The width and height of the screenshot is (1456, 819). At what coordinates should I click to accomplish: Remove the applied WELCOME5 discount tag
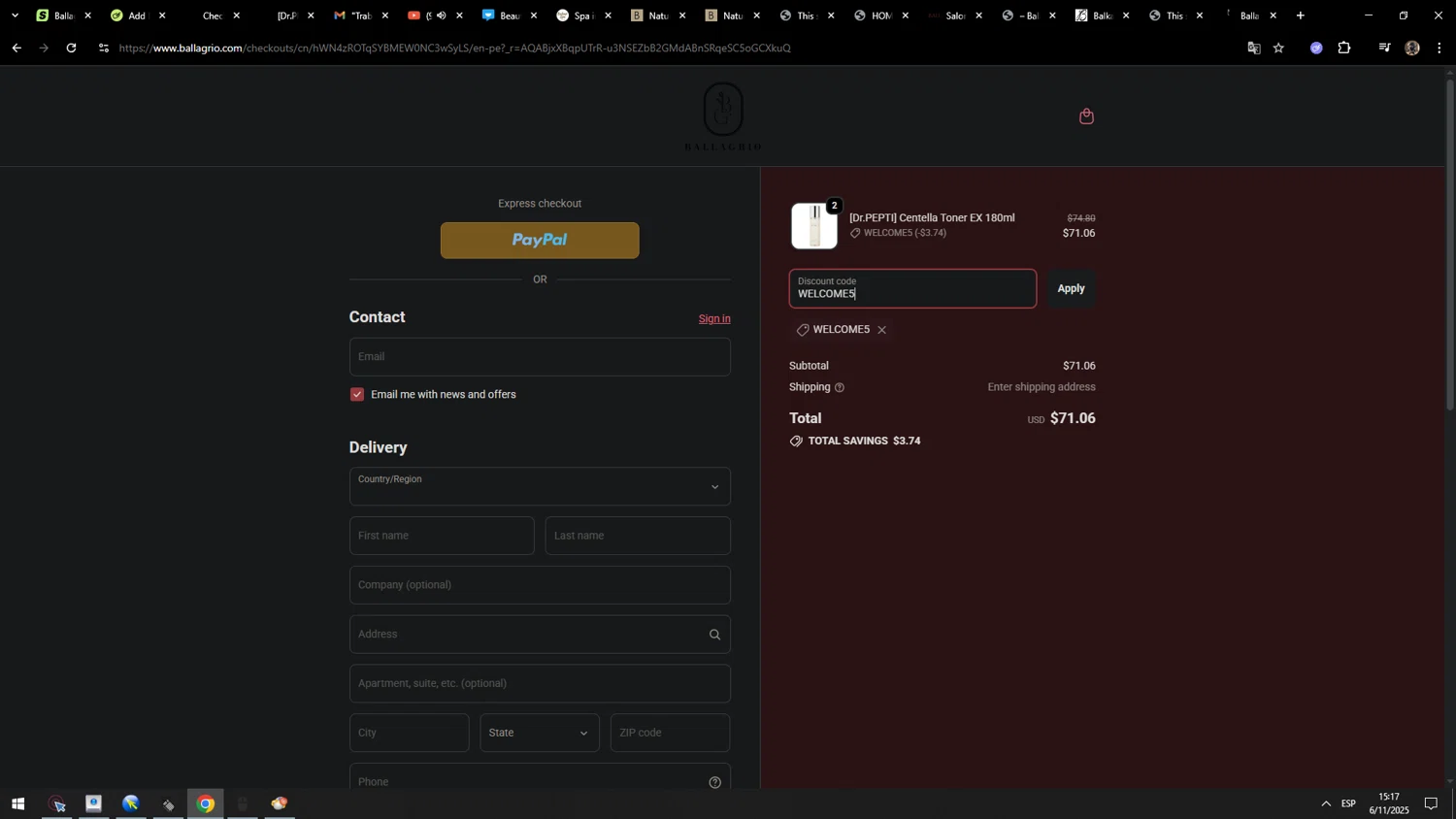tap(881, 330)
